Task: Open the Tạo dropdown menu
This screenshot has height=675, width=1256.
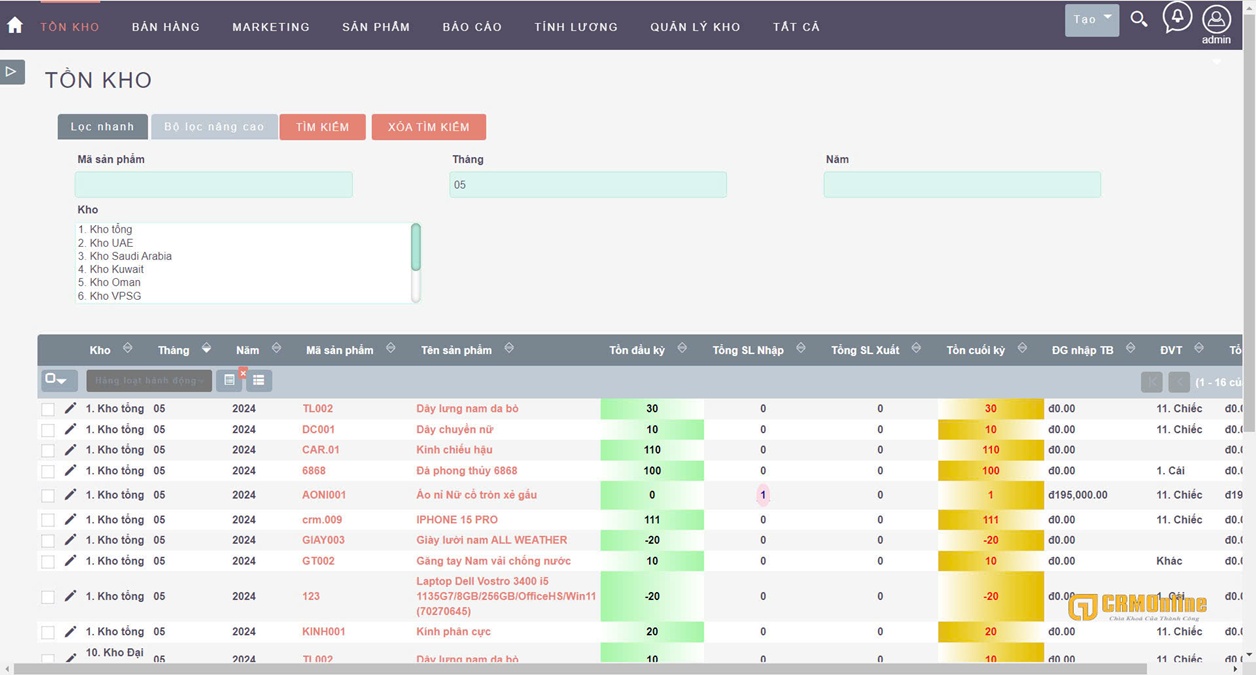Action: click(x=1090, y=19)
